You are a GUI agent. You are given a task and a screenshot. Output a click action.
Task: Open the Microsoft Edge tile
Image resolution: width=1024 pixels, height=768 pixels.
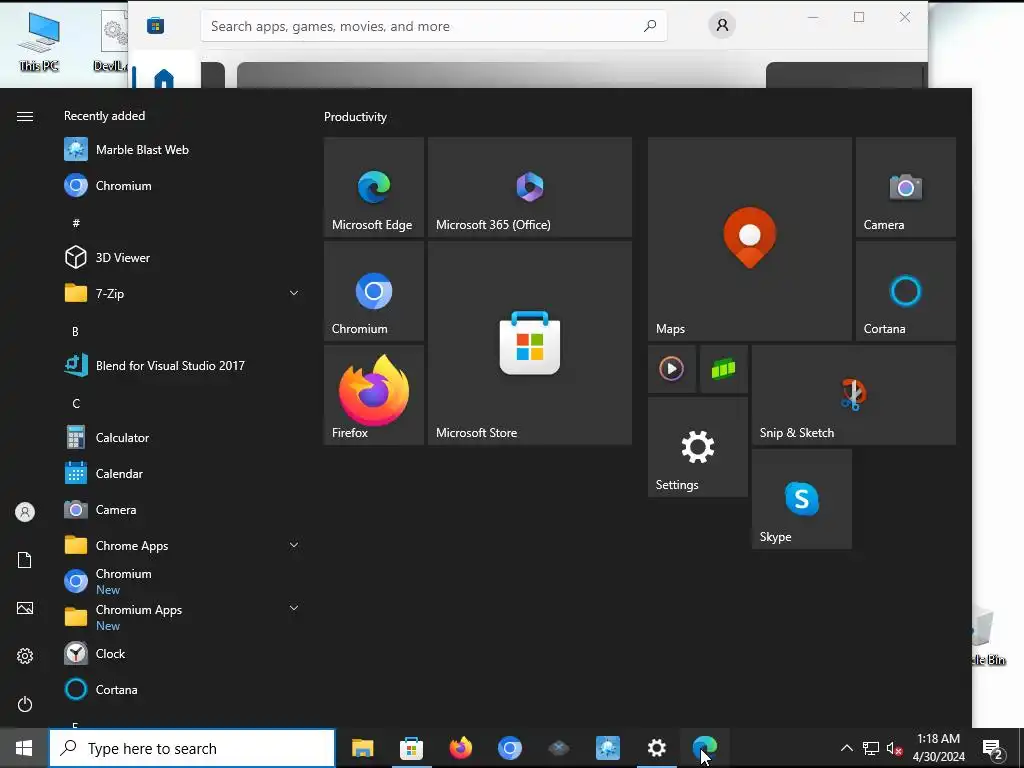(374, 187)
